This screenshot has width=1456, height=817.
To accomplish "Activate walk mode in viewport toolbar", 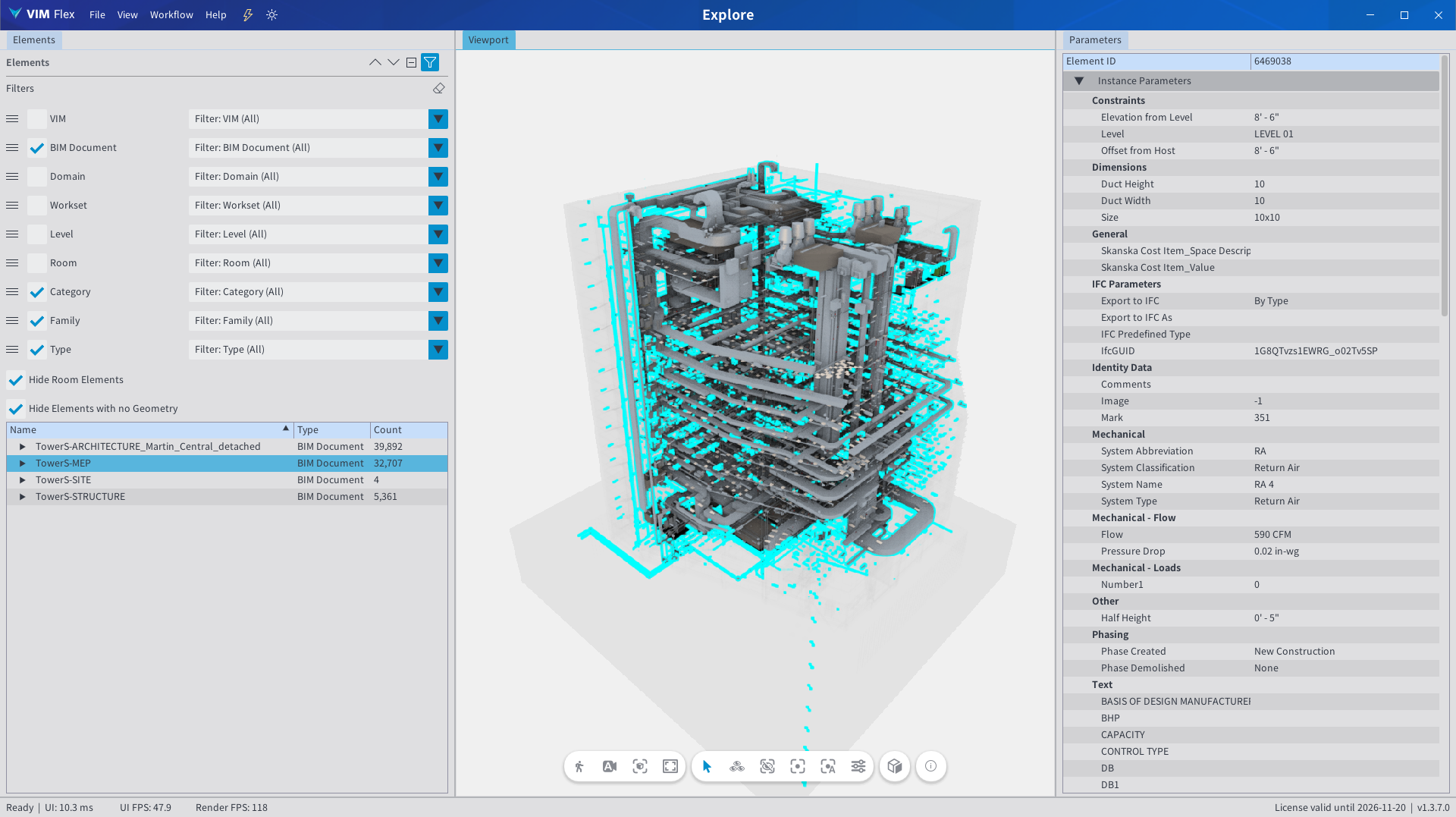I will coord(579,766).
